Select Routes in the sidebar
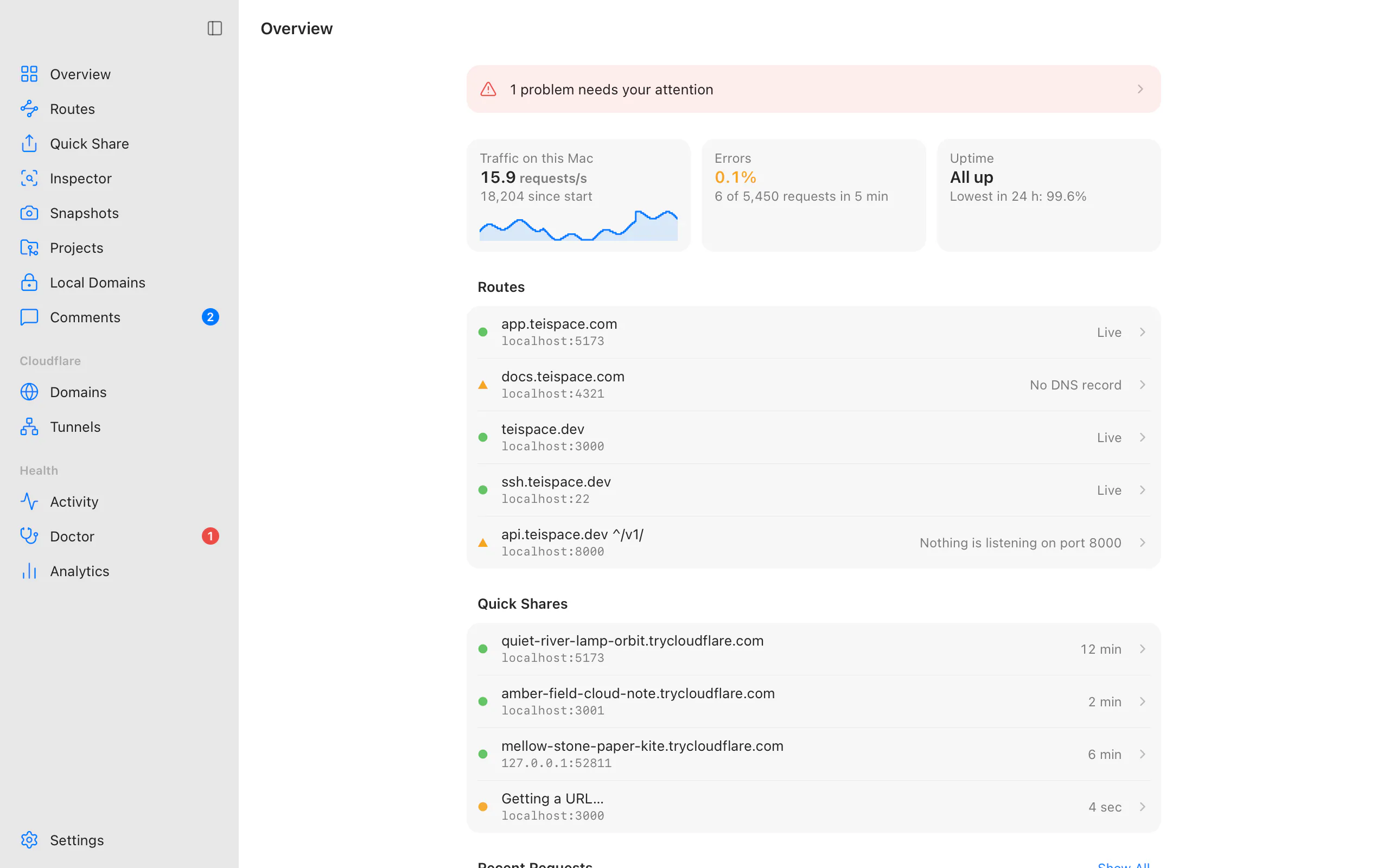 (119, 108)
